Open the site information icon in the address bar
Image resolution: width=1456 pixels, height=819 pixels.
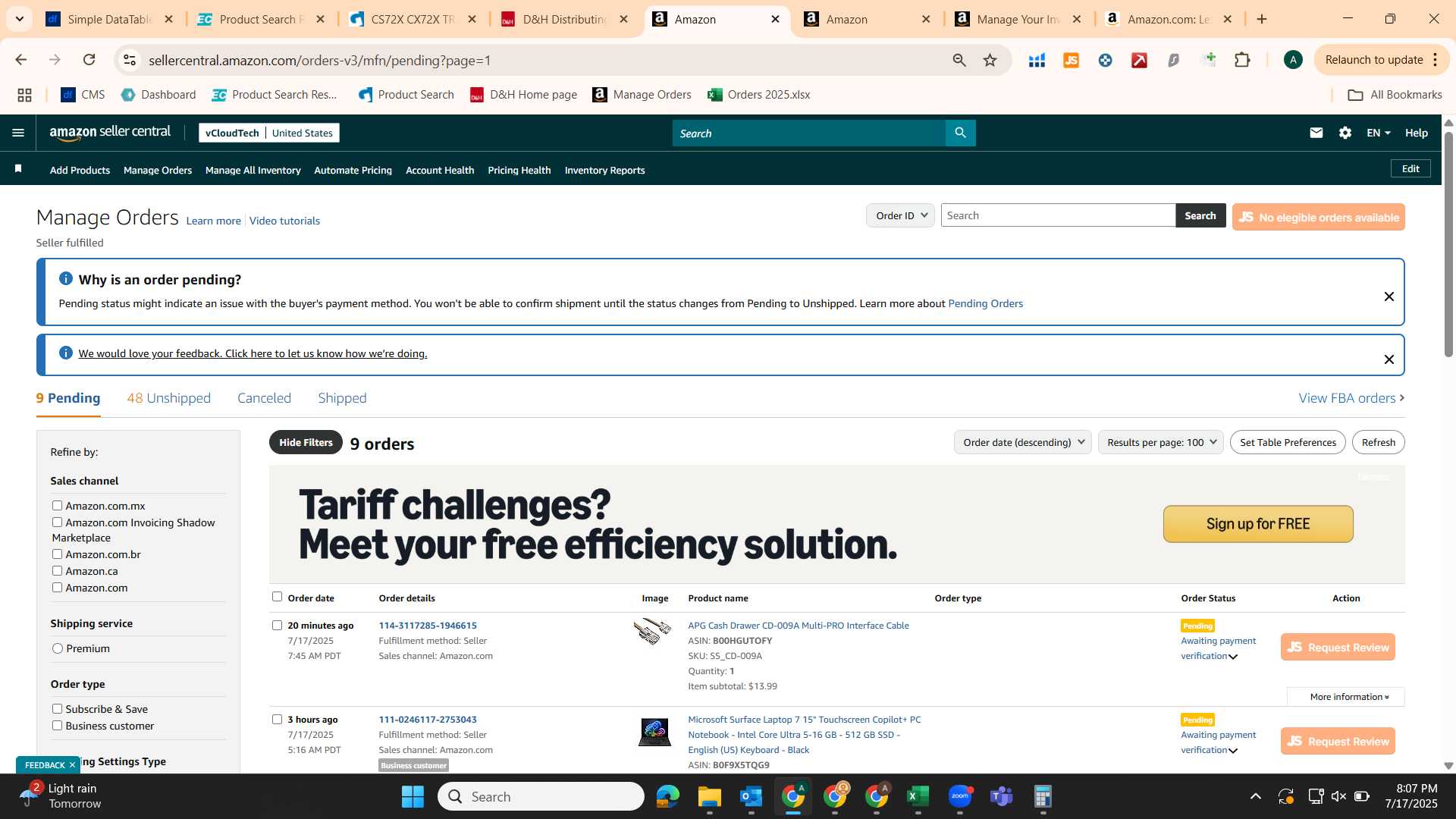[130, 60]
